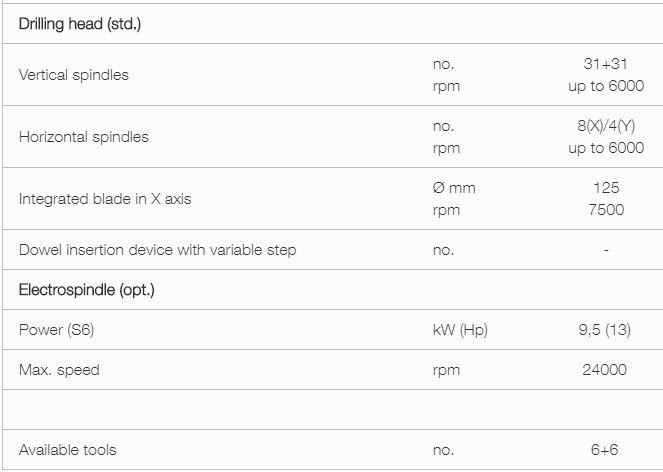Select "Integrated blade in X axis" label
Screen dimensions: 663x472
(x=105, y=199)
